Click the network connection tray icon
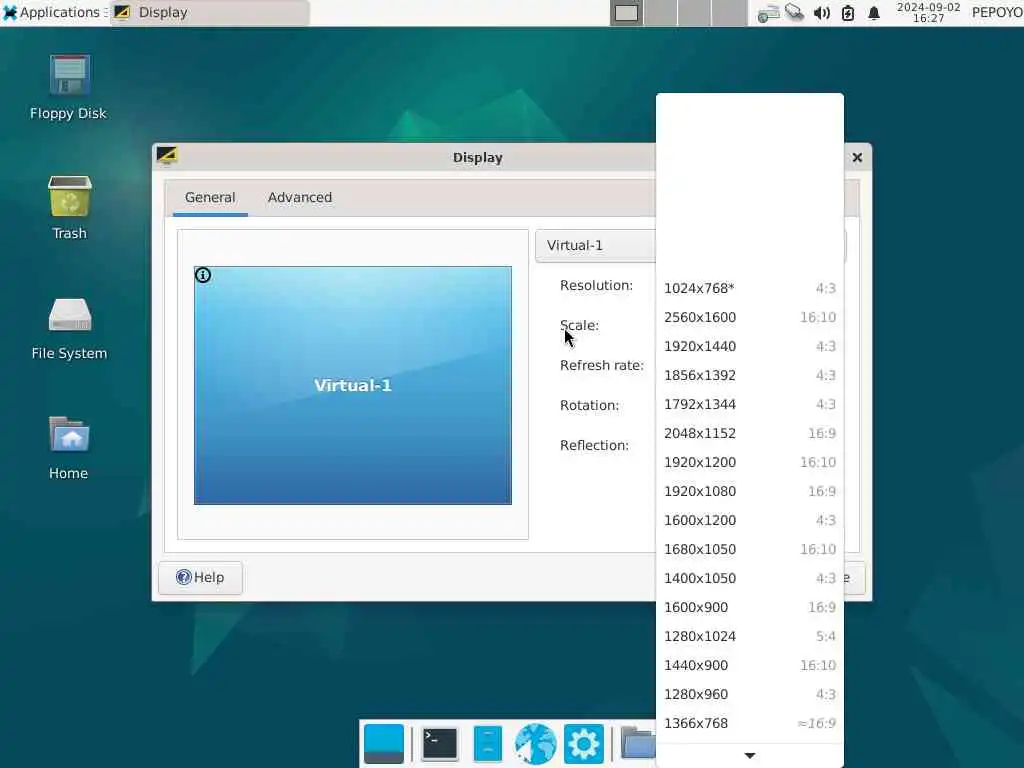This screenshot has width=1024, height=768. (794, 12)
